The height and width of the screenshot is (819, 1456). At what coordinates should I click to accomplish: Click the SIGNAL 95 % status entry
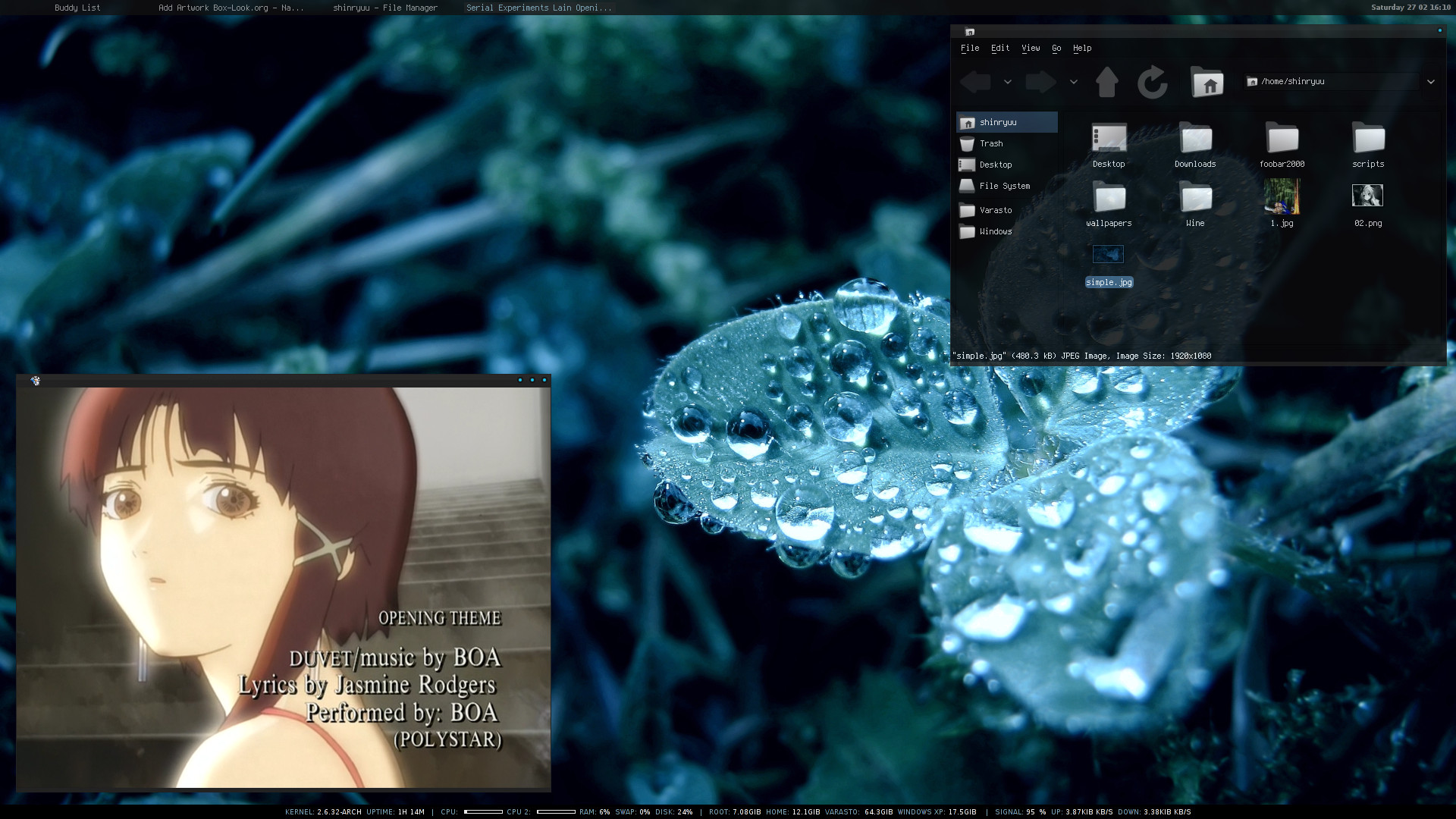(x=1020, y=812)
